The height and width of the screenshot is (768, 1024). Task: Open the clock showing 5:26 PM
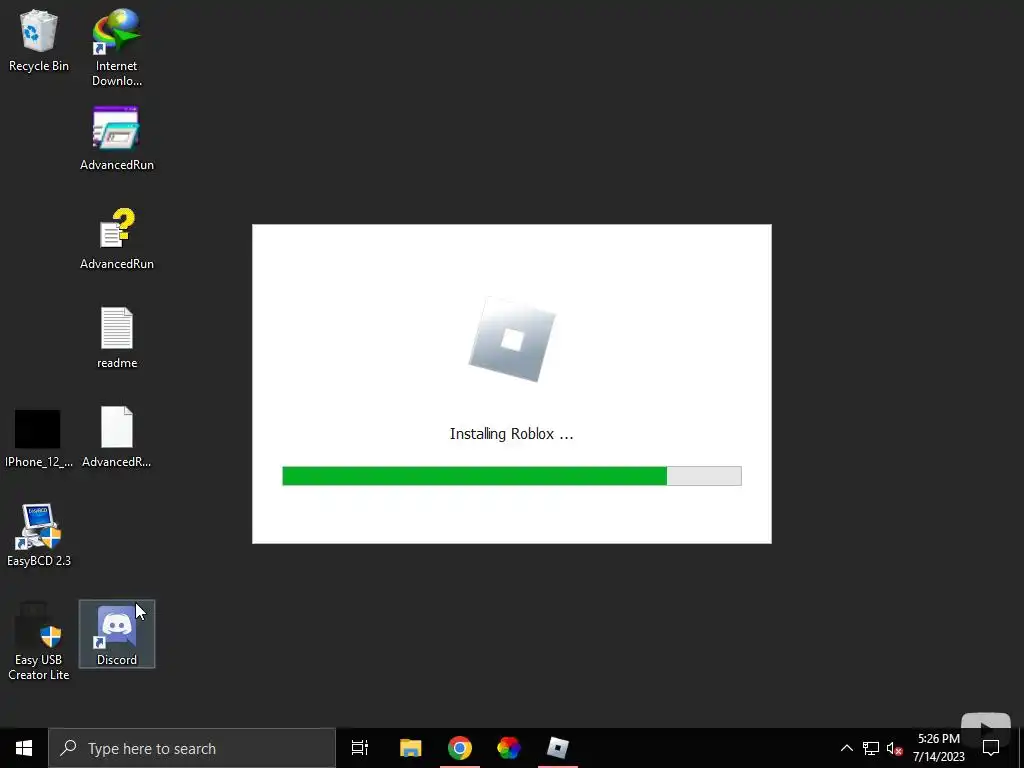pos(938,748)
